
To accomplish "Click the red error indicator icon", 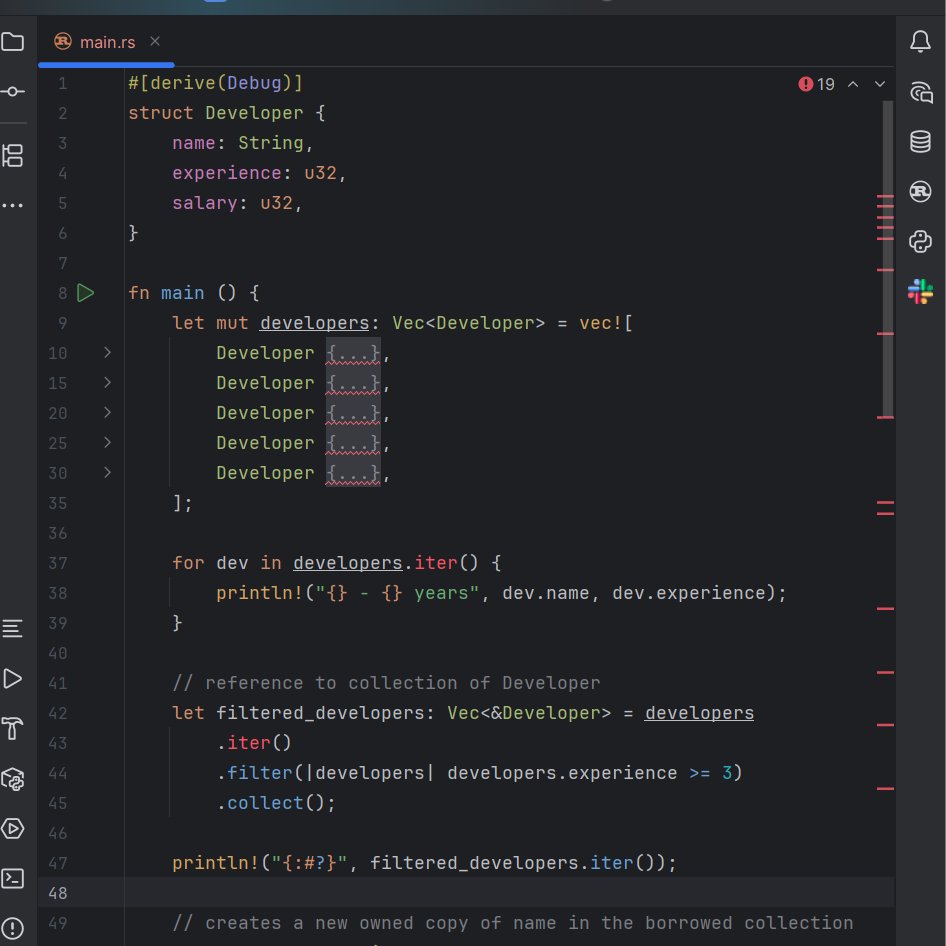I will 805,84.
